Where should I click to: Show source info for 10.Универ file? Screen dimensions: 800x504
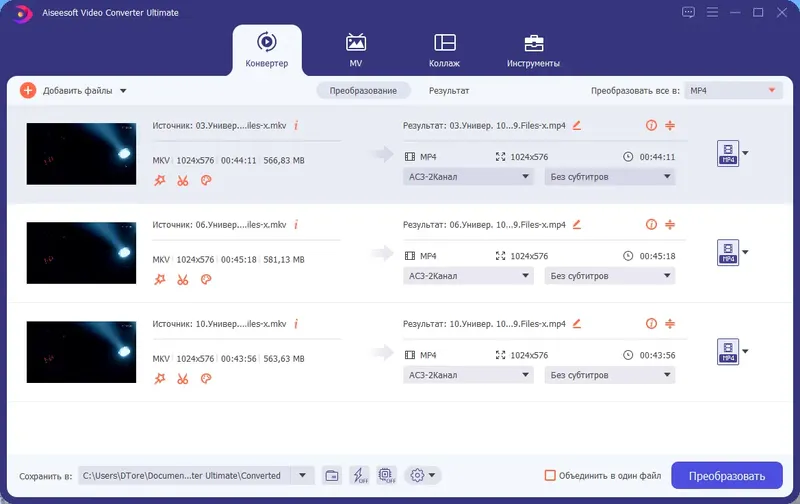(x=296, y=323)
